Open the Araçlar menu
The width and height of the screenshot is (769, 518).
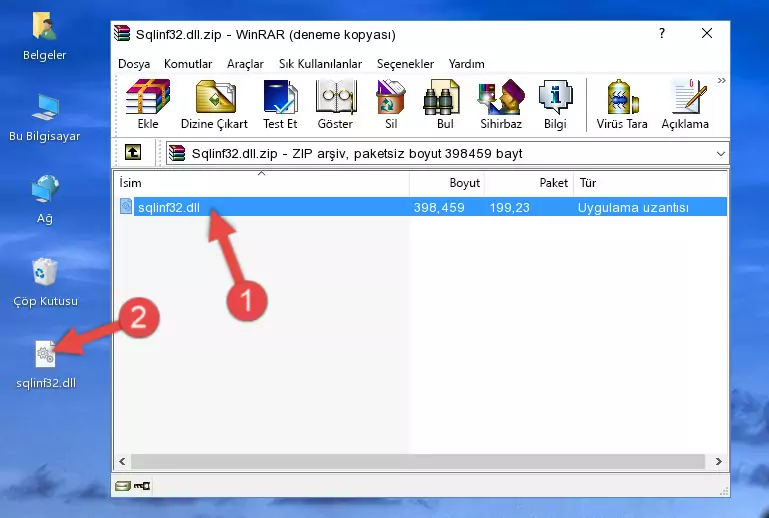click(x=245, y=64)
